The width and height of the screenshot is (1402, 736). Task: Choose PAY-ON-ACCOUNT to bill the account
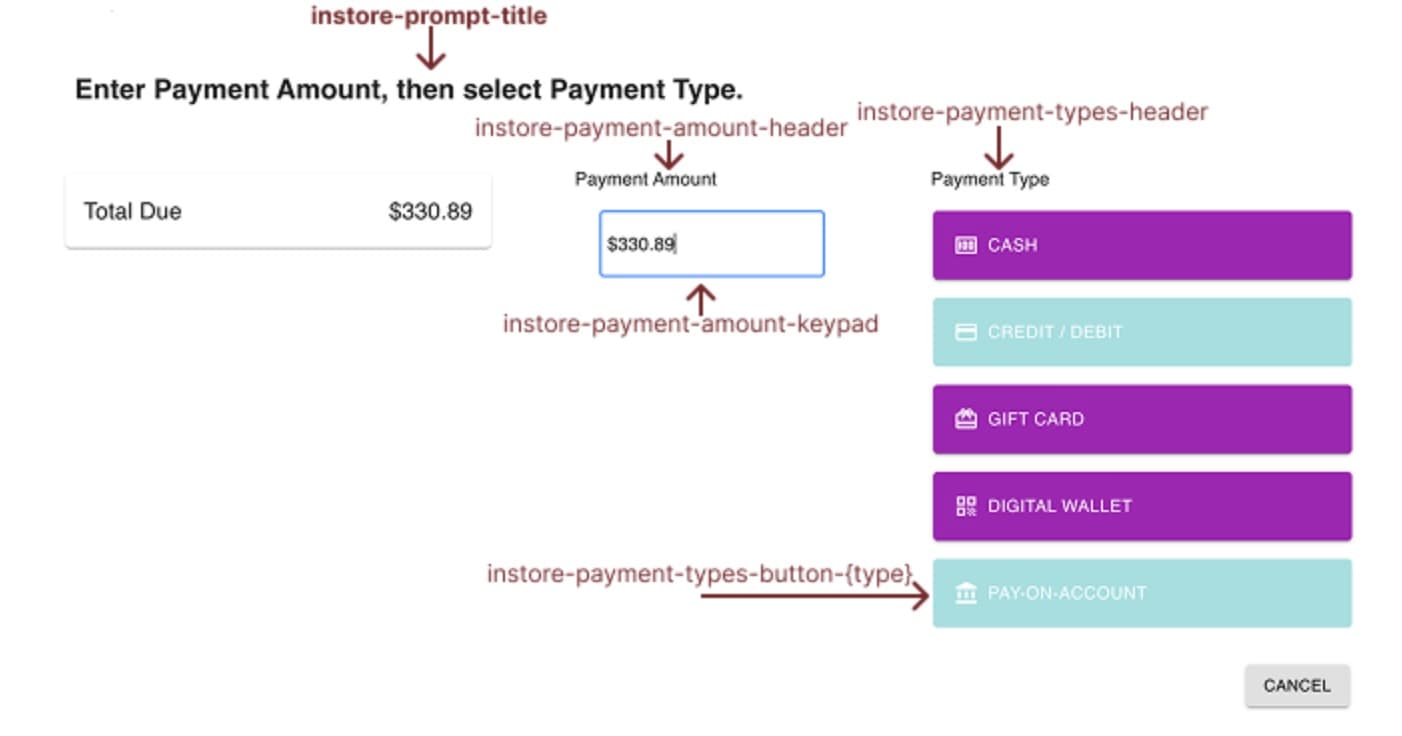click(1140, 593)
